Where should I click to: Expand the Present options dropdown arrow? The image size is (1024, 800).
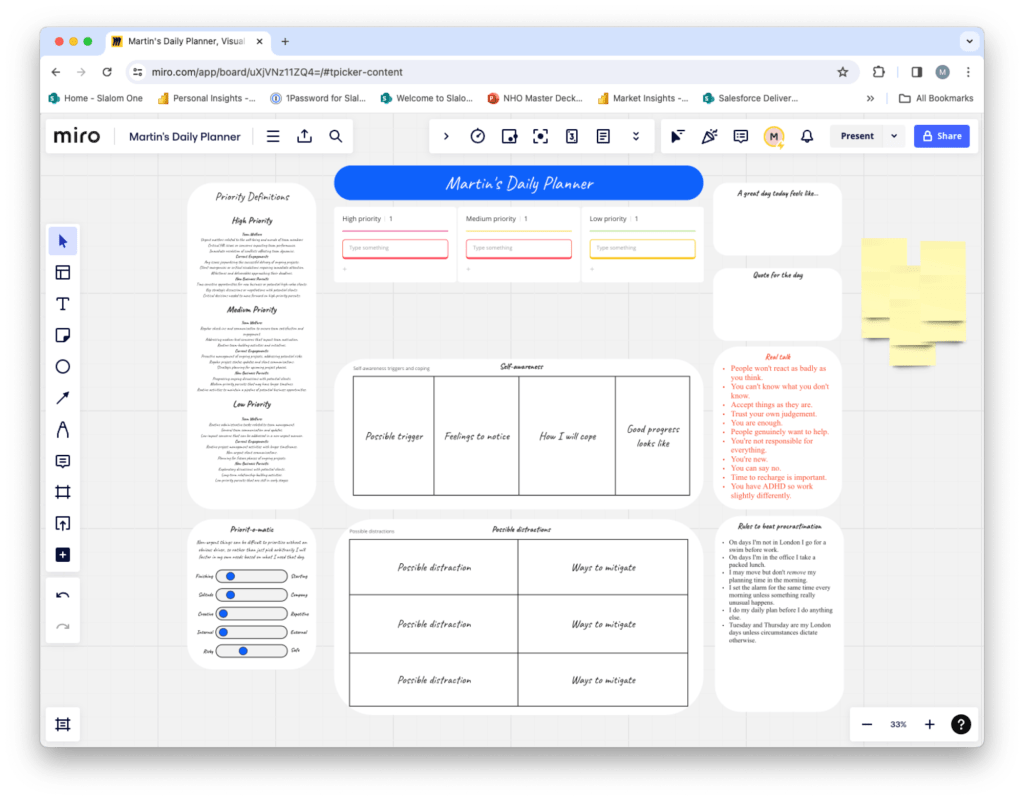894,136
